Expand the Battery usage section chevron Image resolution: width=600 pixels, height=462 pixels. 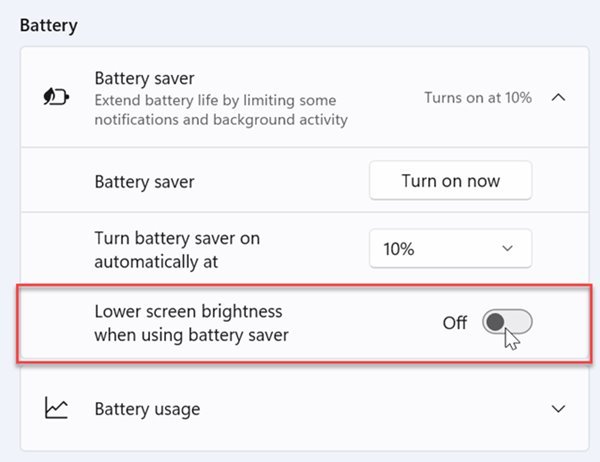click(558, 408)
